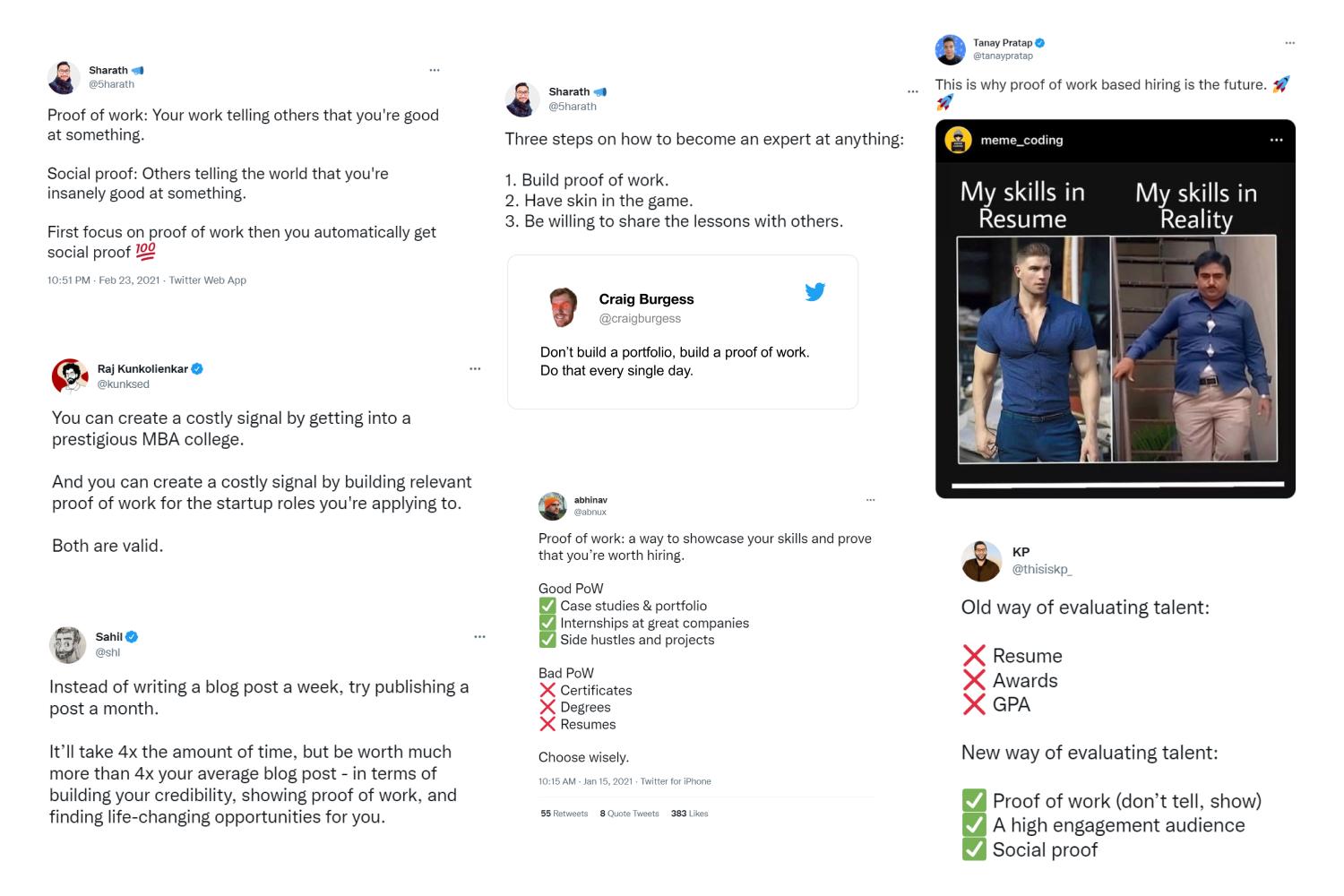Click abhinav's profile avatar
The width and height of the screenshot is (1344, 896).
(552, 506)
